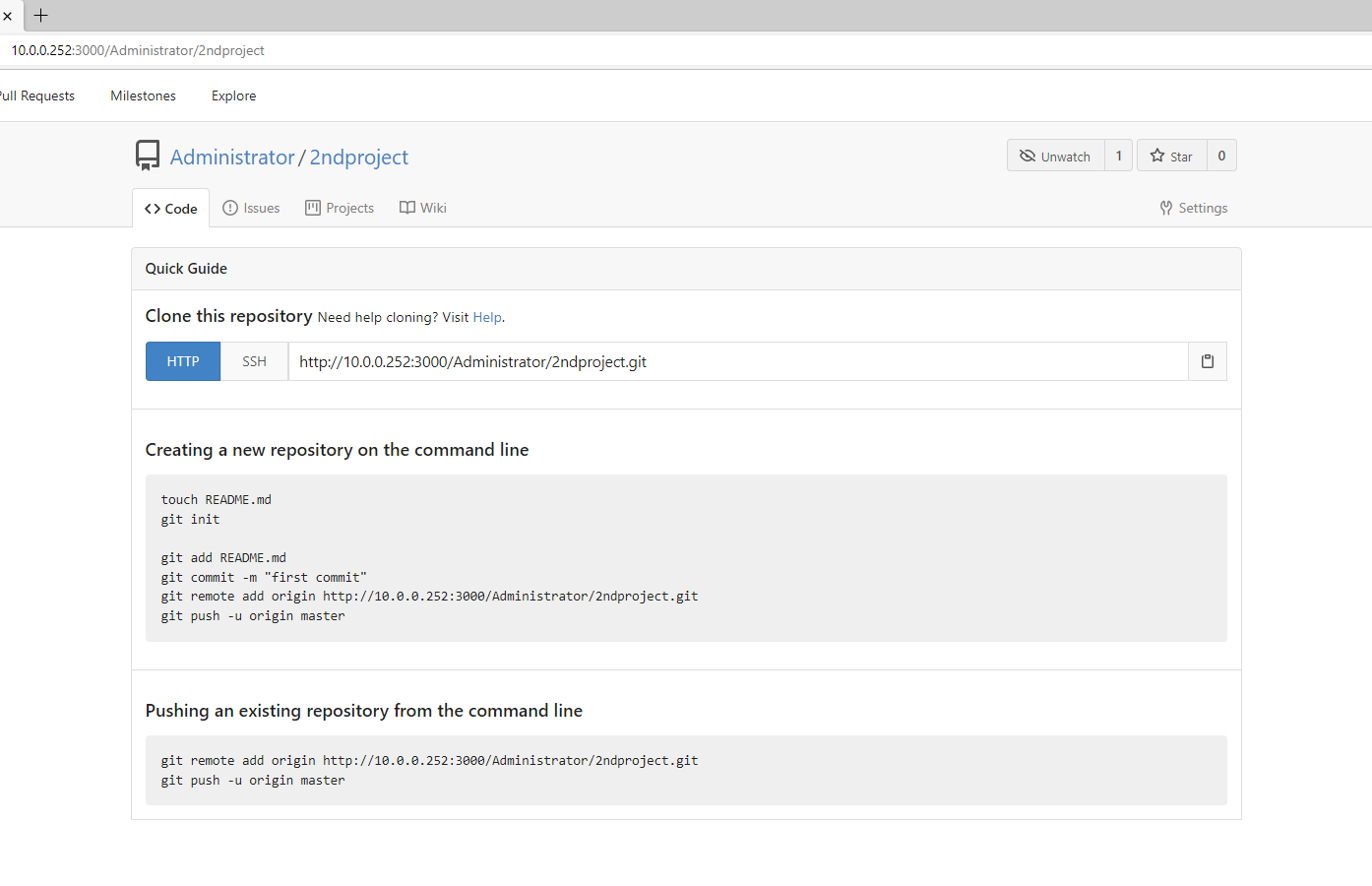
Task: Click the copy clone URL clipboard icon
Action: click(1208, 361)
